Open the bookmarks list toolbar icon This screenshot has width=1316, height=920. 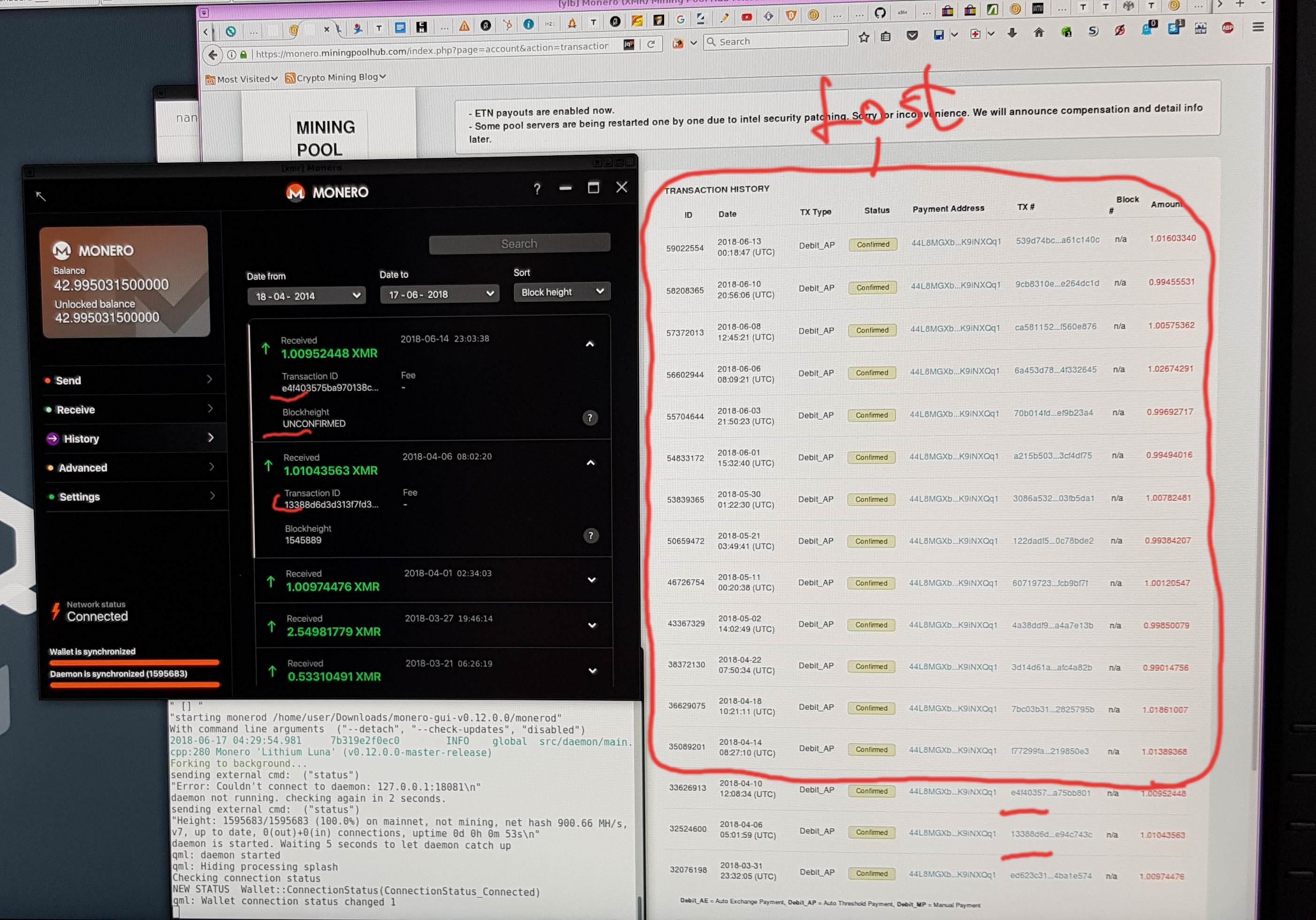886,37
